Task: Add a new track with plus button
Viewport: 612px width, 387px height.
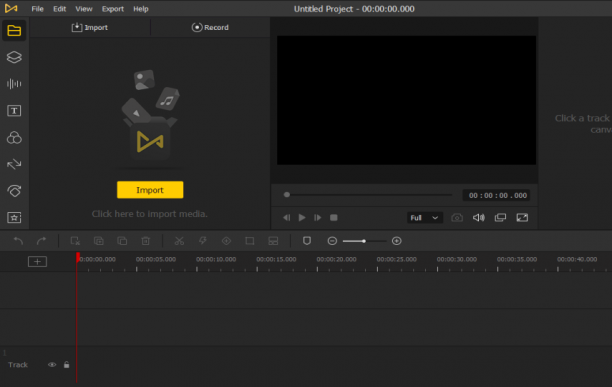Action: tap(37, 261)
